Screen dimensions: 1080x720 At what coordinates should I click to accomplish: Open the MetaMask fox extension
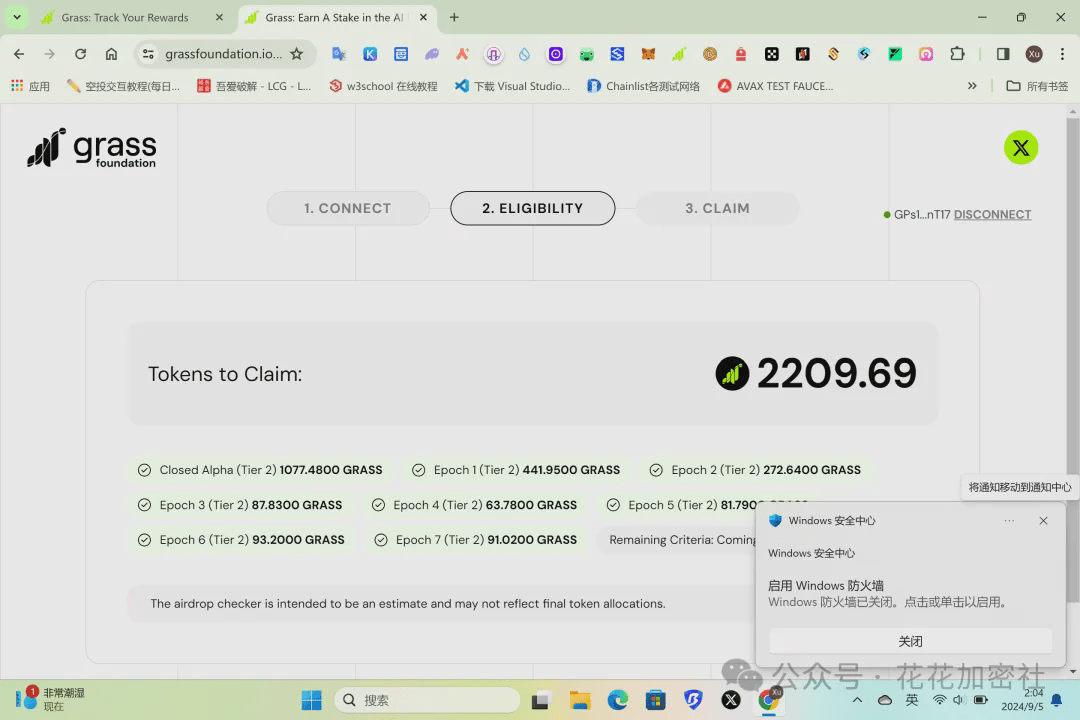coord(648,54)
